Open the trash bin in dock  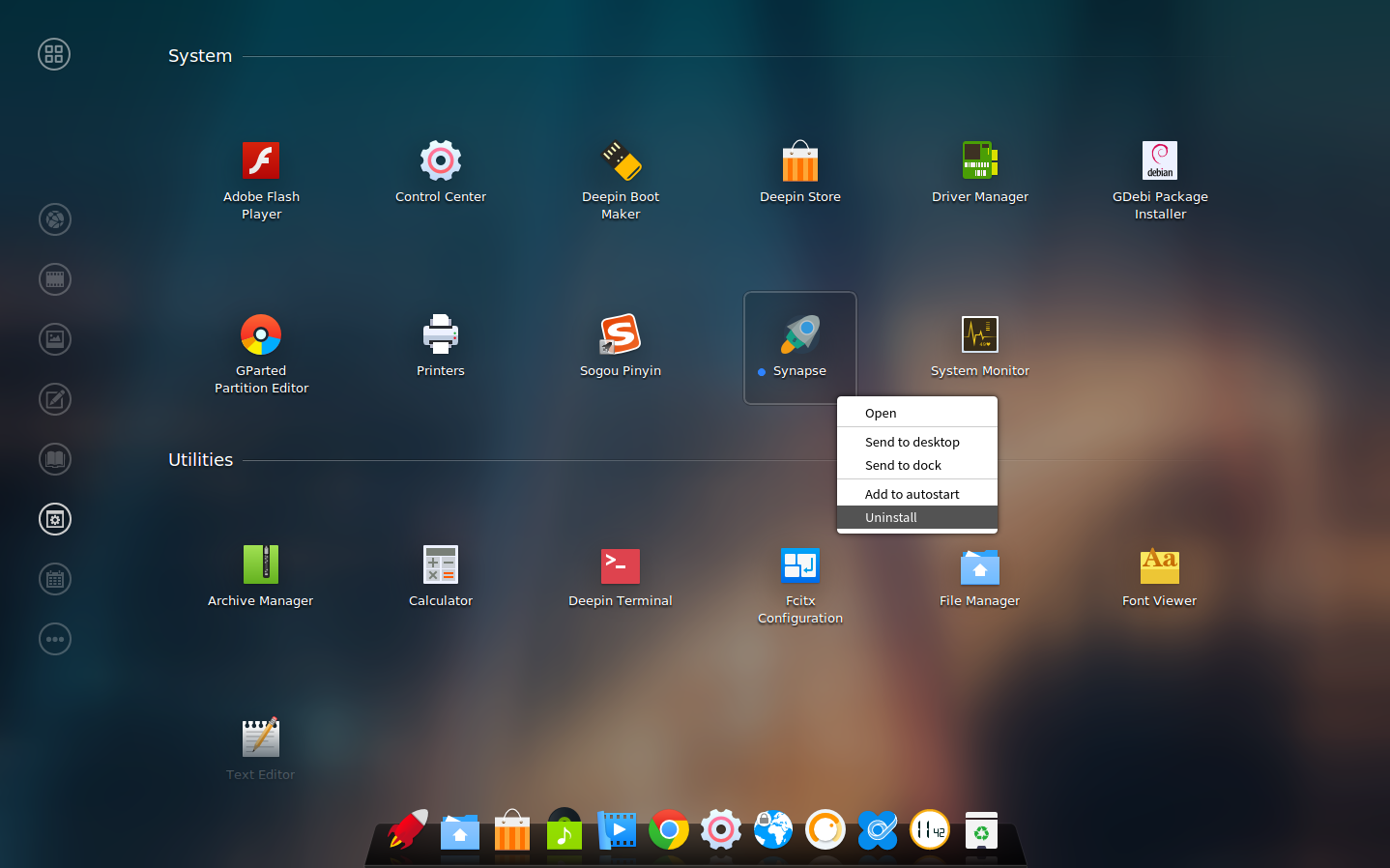point(982,830)
